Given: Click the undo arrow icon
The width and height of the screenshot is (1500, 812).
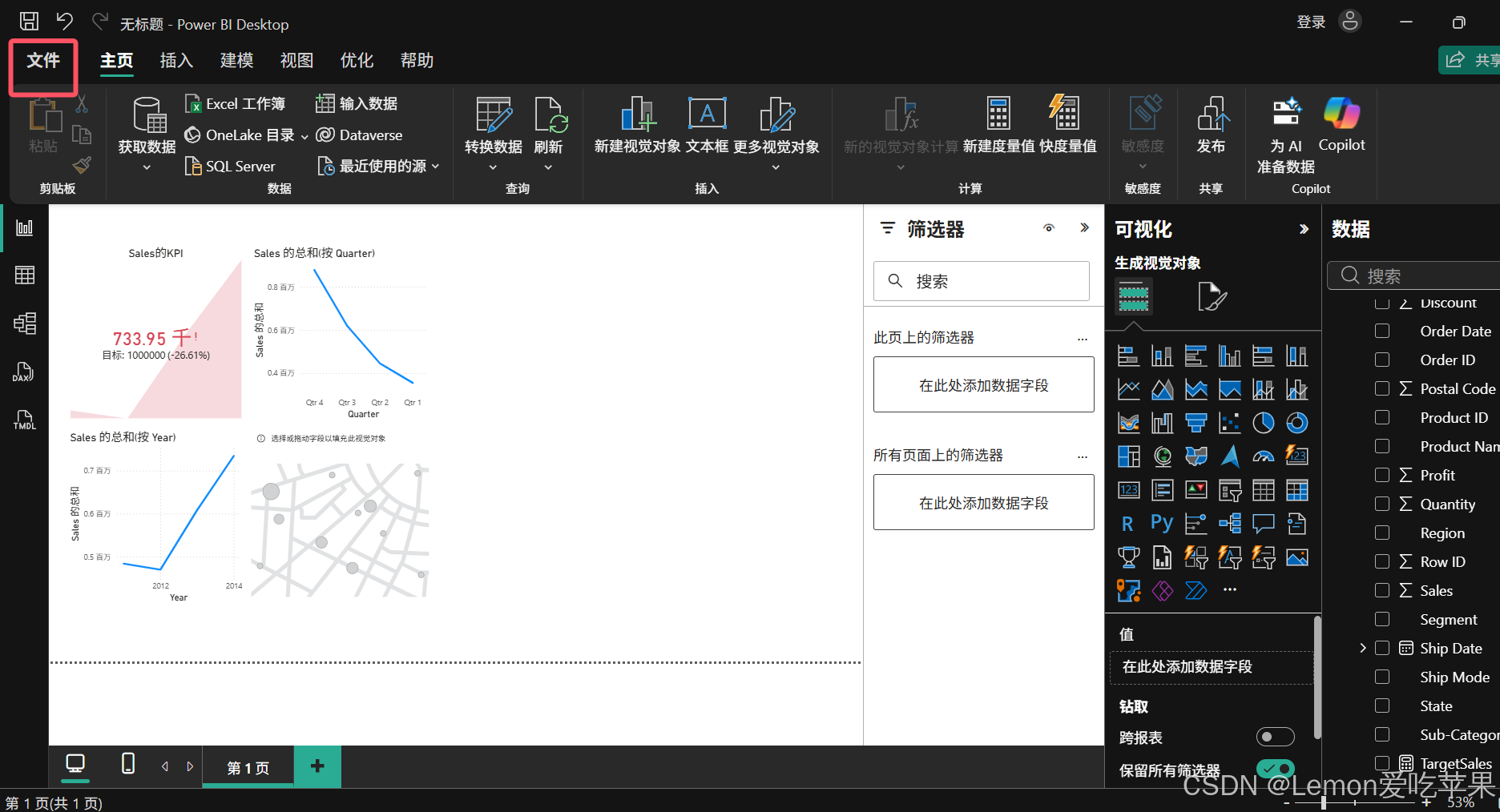Looking at the screenshot, I should coord(64,22).
